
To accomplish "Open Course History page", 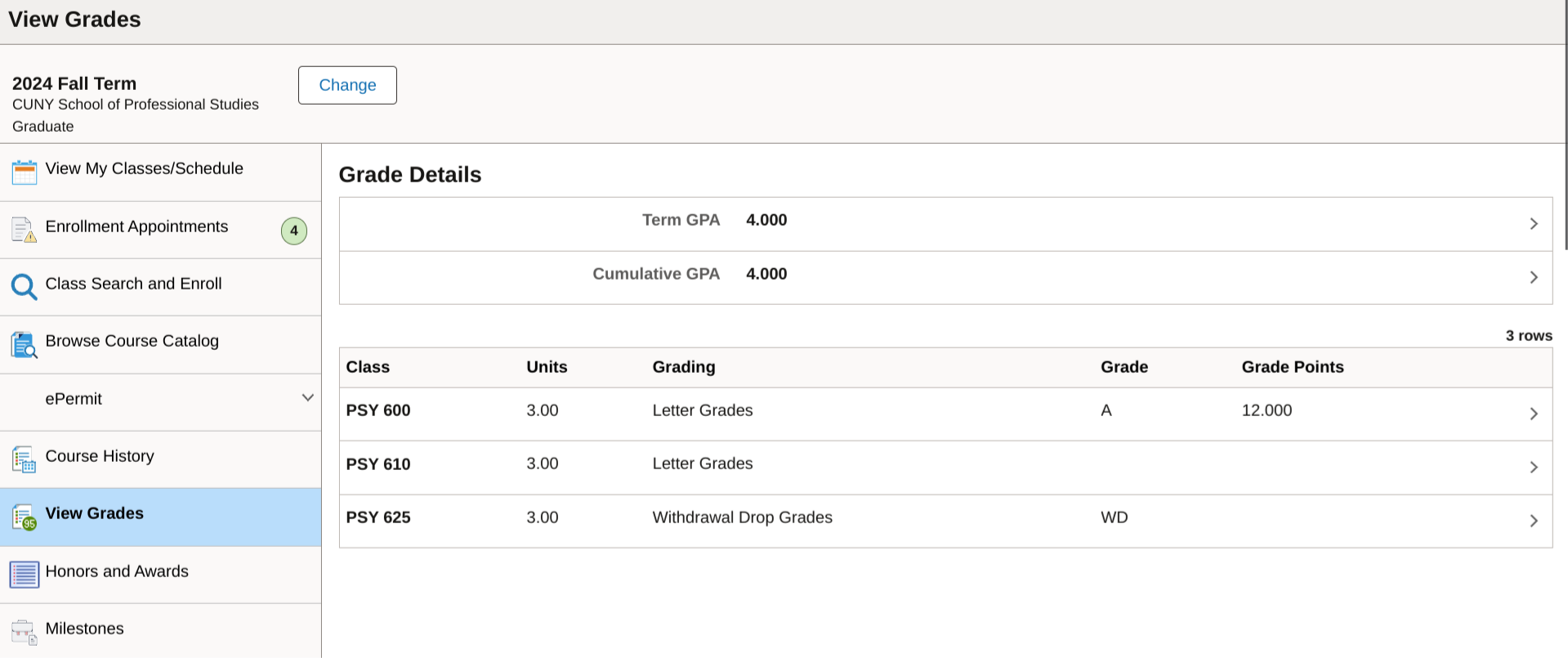I will 160,460.
